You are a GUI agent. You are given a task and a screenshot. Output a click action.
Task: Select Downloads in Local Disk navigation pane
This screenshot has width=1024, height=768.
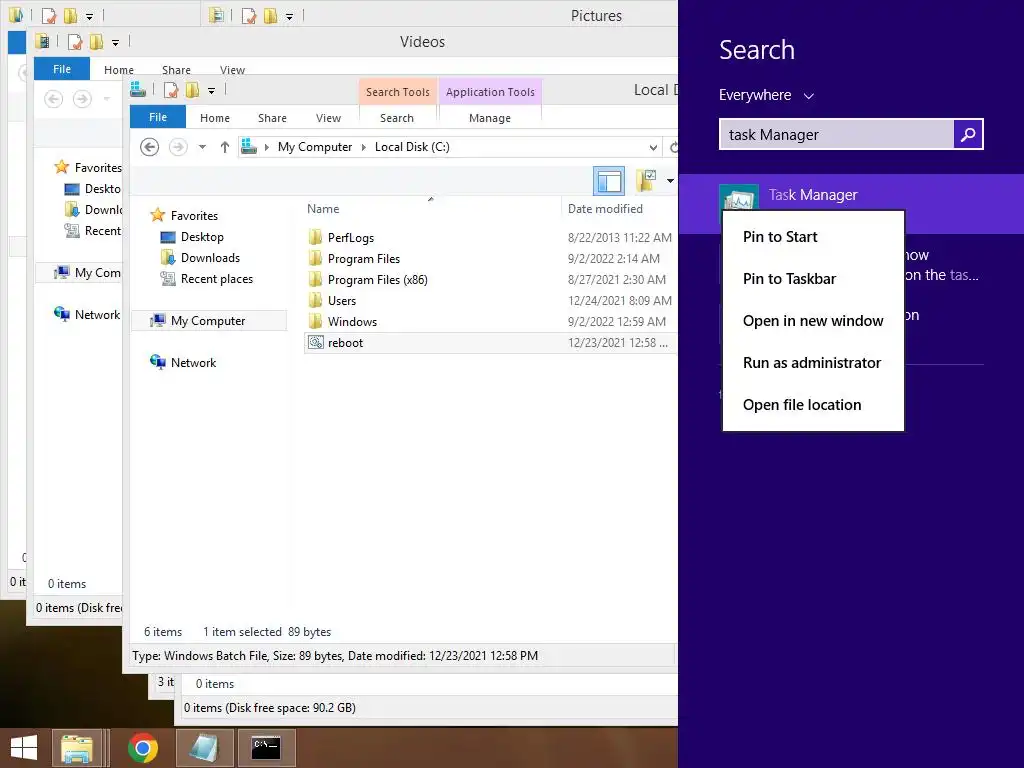(210, 258)
